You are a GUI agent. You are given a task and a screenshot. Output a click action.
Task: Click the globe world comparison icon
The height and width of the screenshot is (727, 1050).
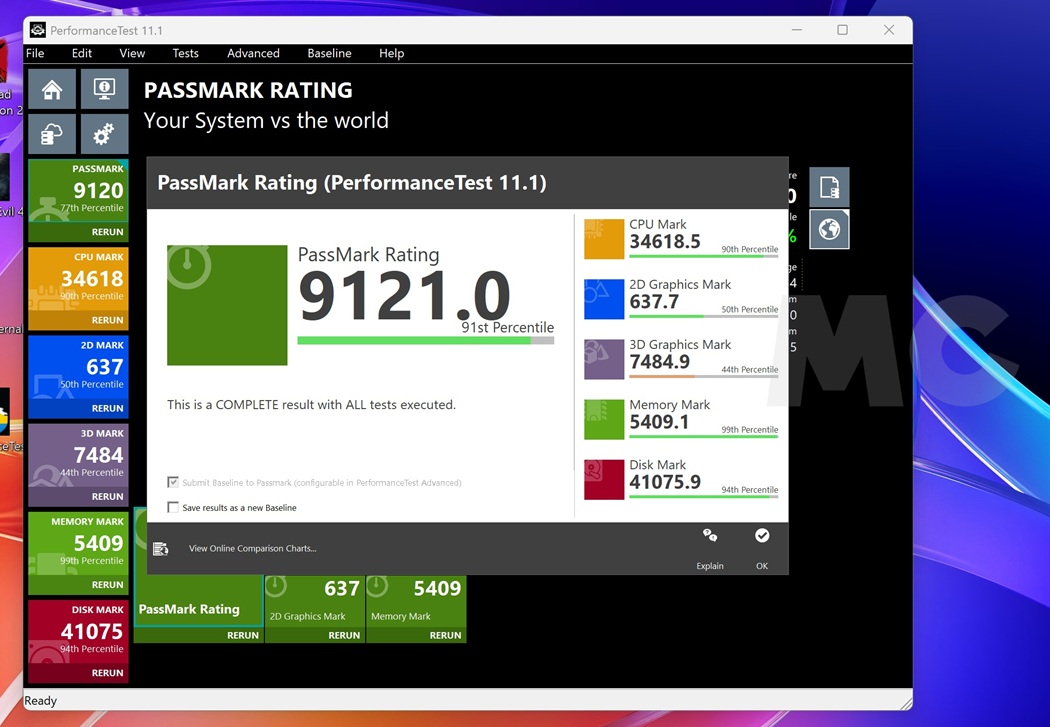tap(829, 229)
